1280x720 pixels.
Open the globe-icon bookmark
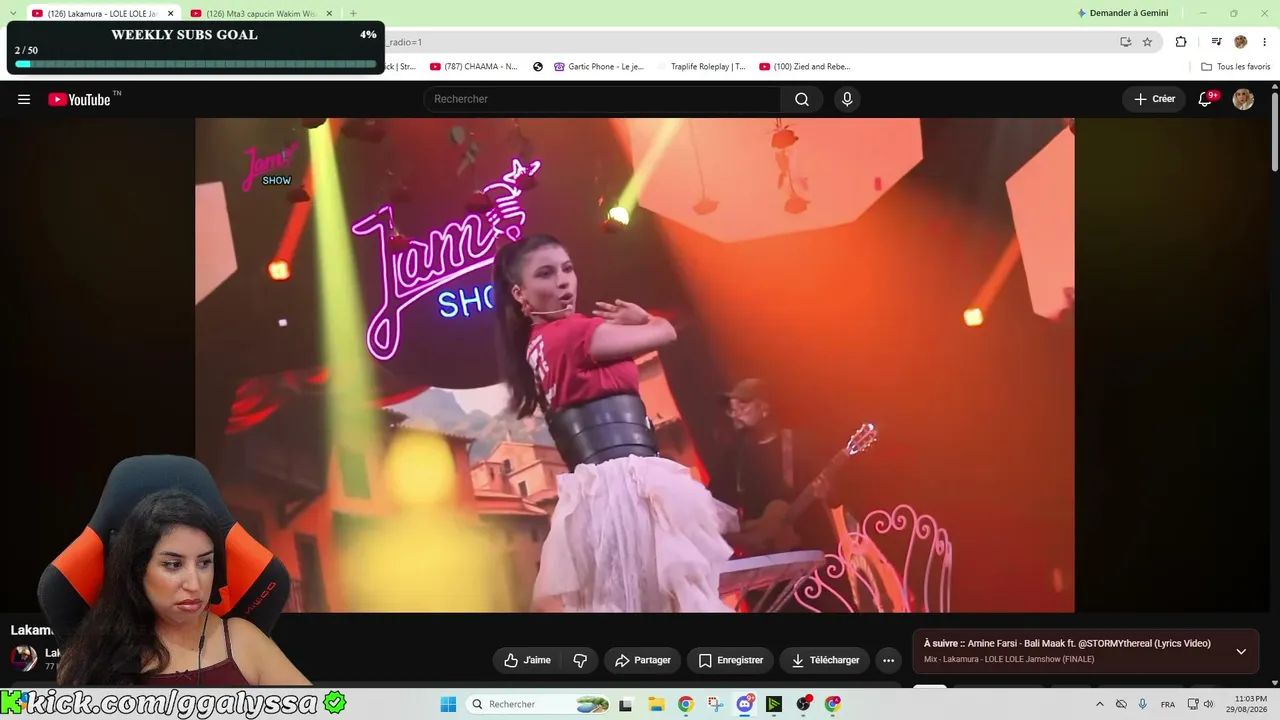[538, 67]
